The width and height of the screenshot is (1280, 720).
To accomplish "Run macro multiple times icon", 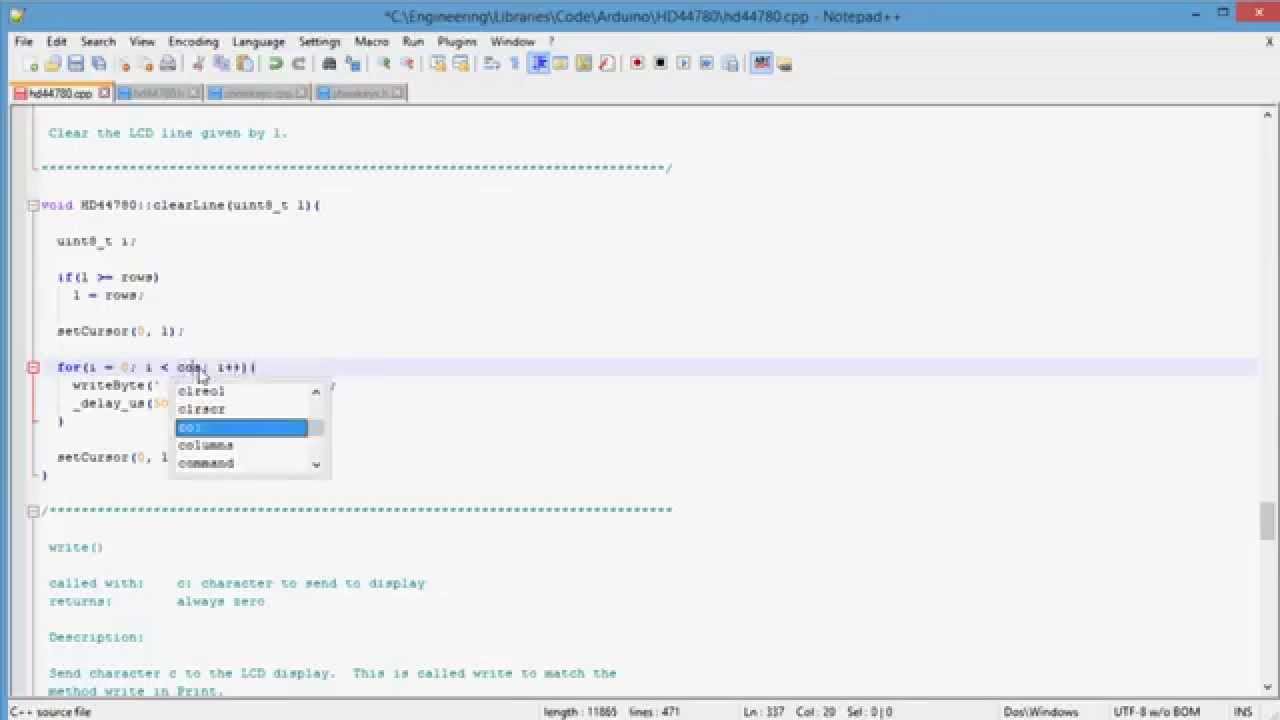I will (706, 64).
